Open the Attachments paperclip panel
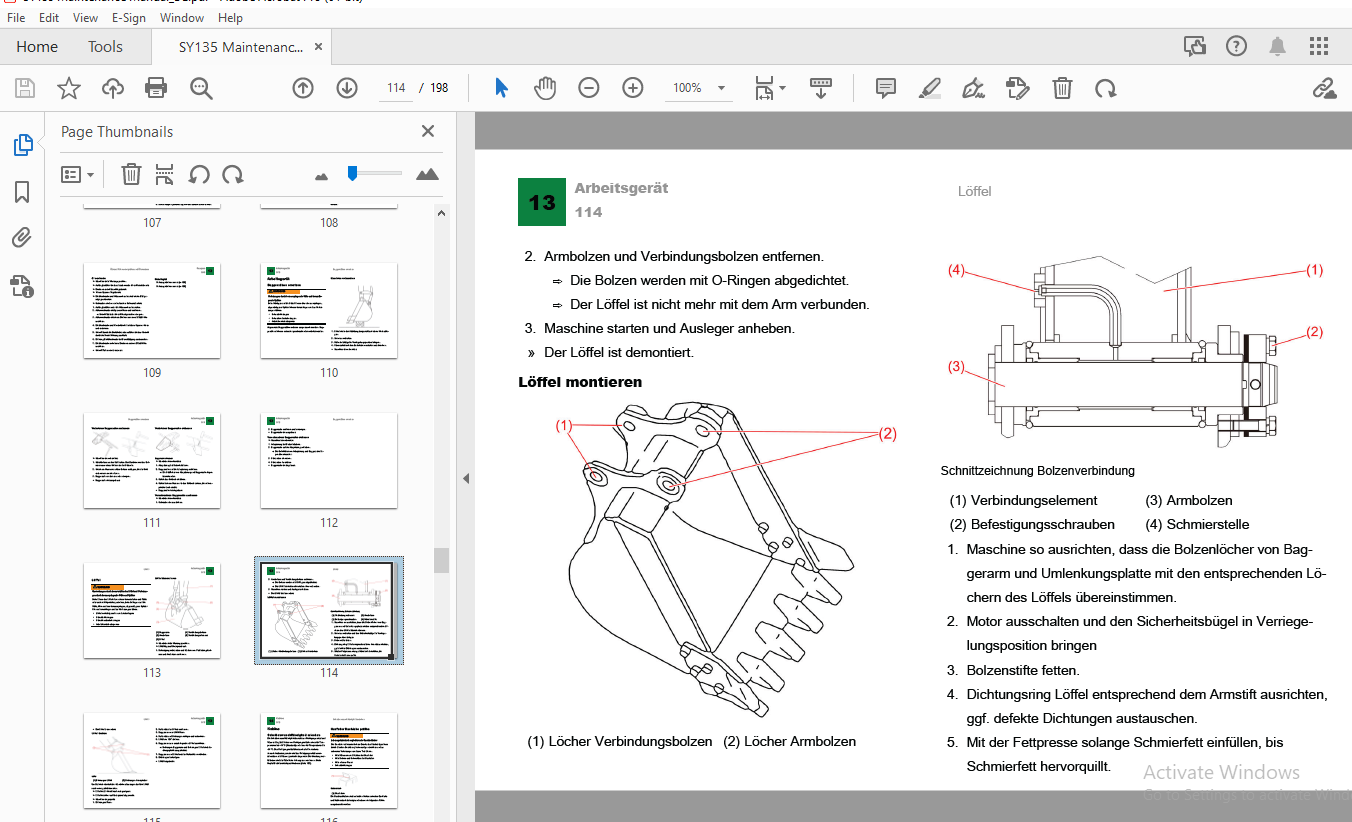The height and width of the screenshot is (822, 1352). pos(22,238)
